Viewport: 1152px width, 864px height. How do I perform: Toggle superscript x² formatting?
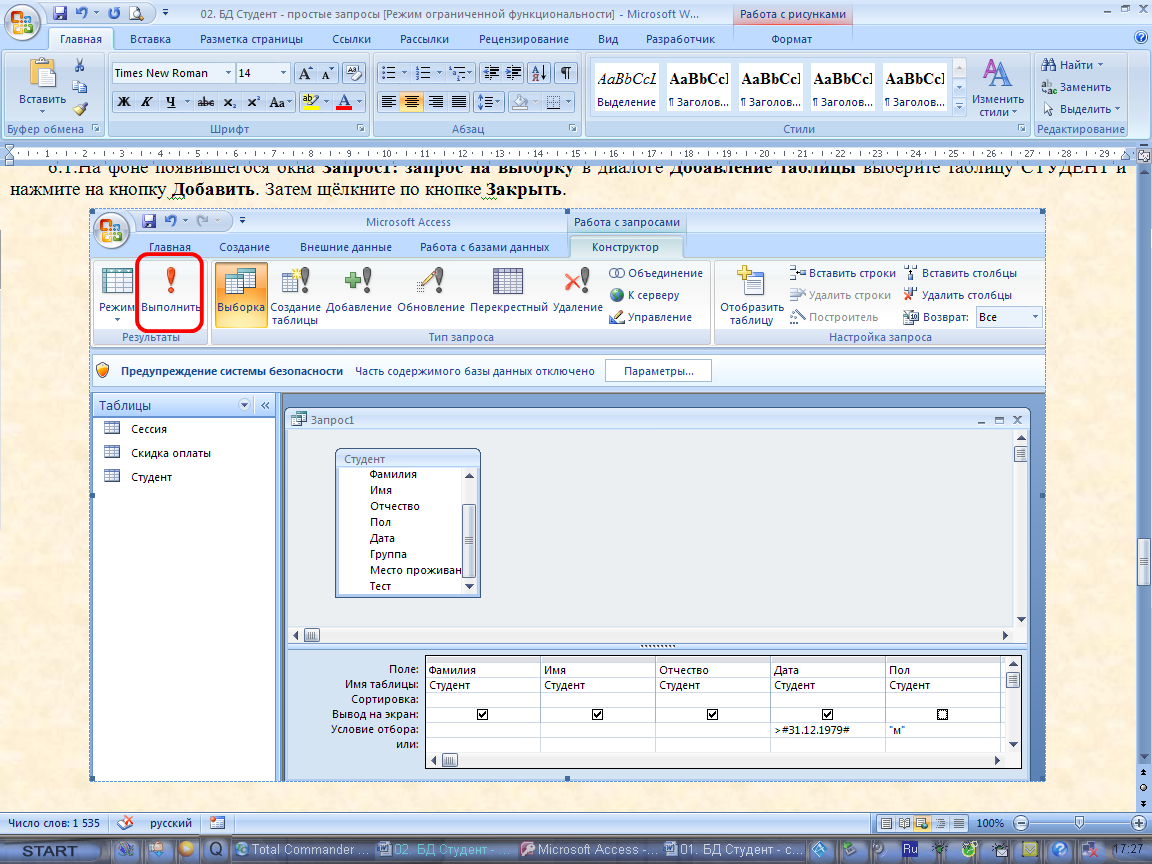click(253, 102)
